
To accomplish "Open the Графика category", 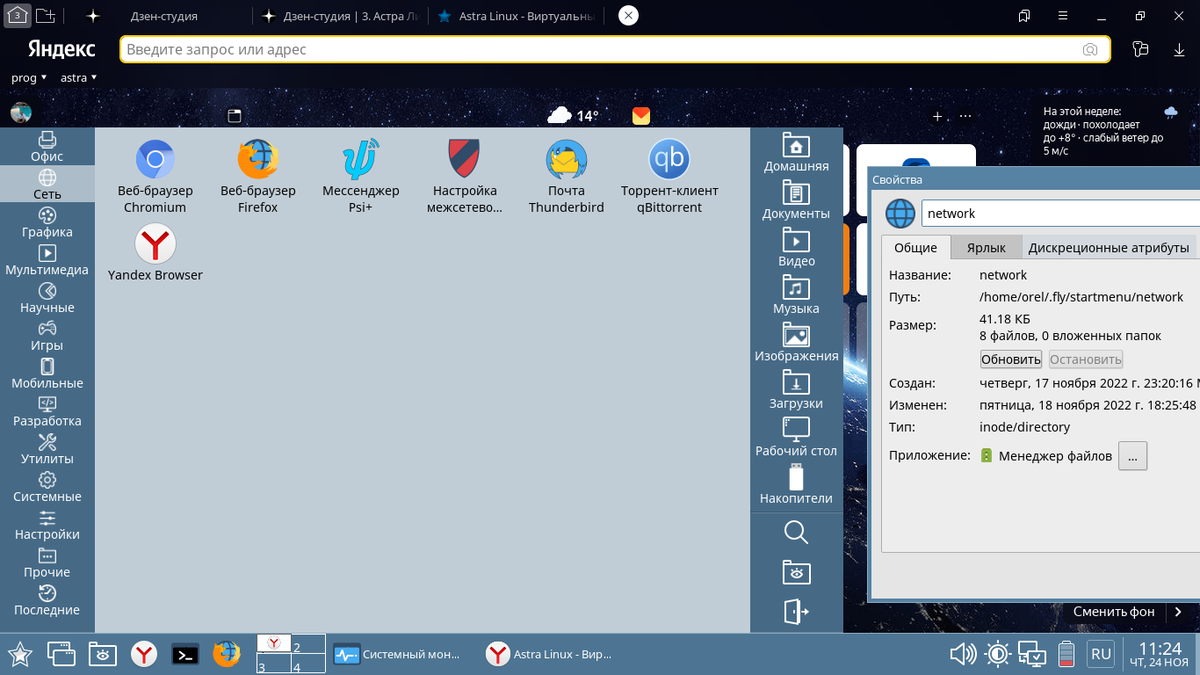I will click(47, 222).
